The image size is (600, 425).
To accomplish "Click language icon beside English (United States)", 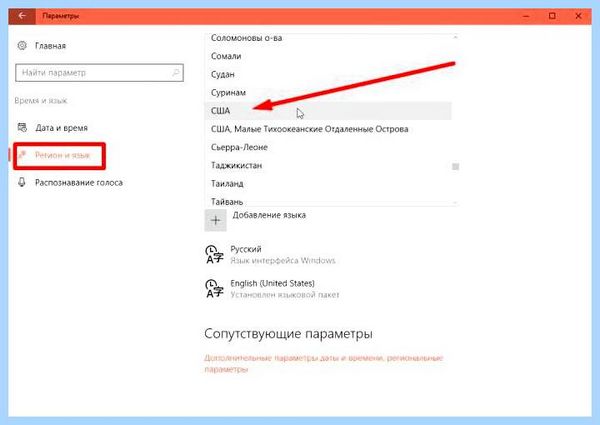I will [x=214, y=289].
